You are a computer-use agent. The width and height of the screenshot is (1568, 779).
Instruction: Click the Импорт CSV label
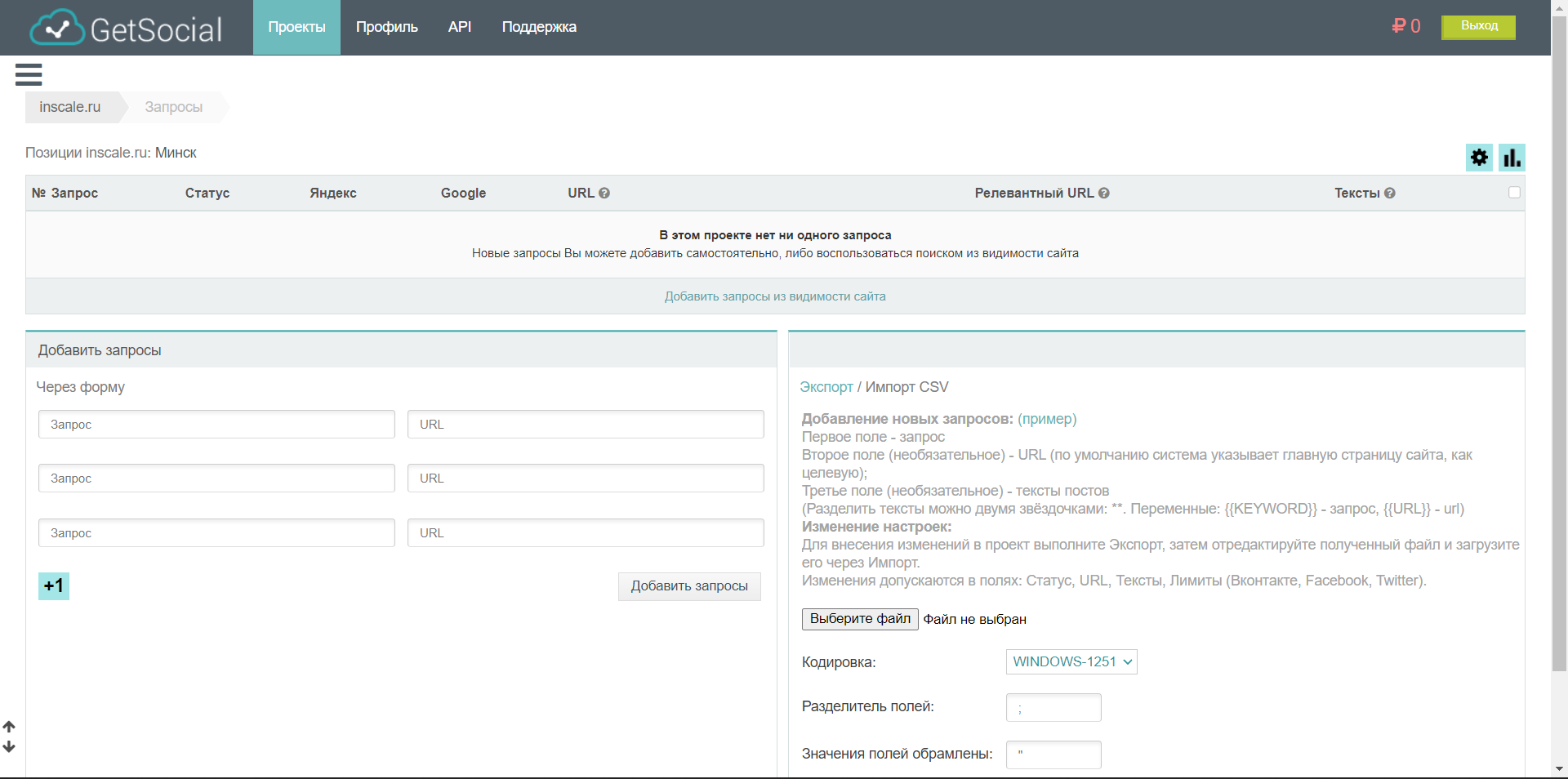pyautogui.click(x=906, y=387)
